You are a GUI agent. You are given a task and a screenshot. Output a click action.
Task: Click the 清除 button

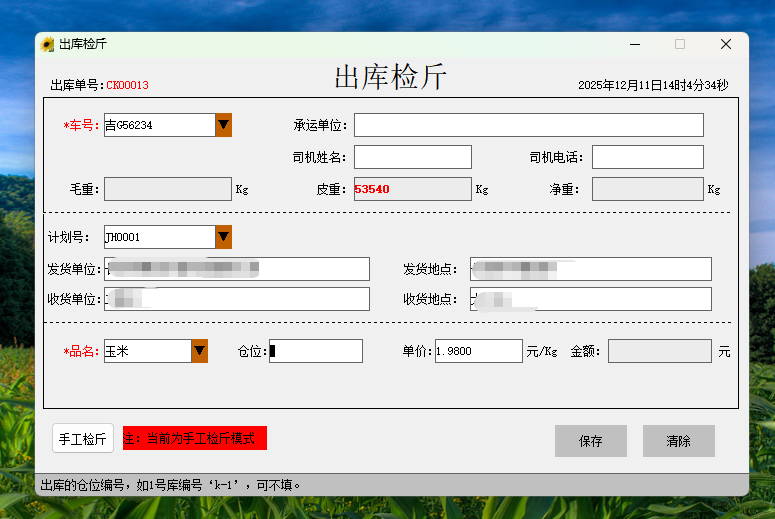679,441
